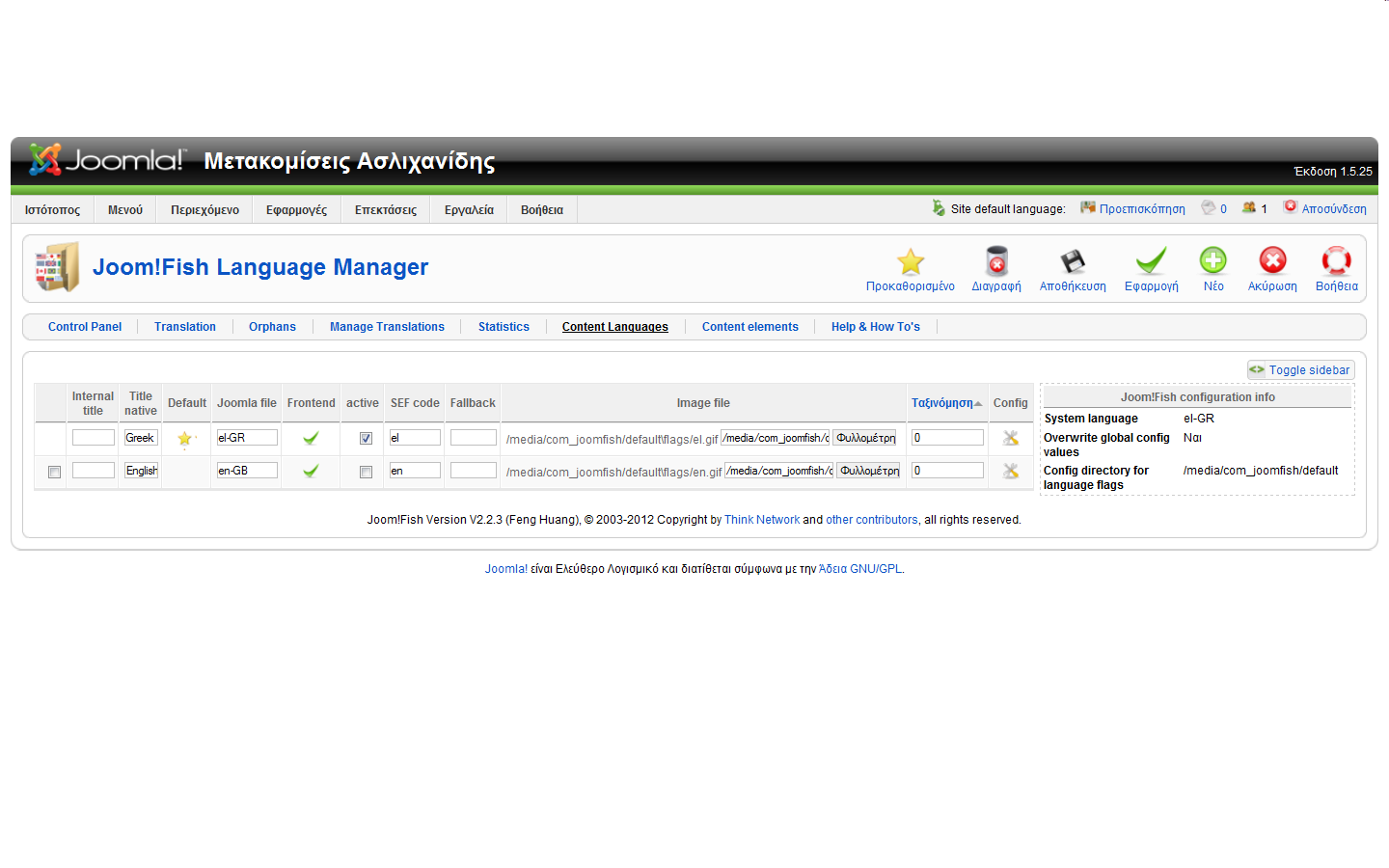Click the Διαγραφή trash icon
The width and height of the screenshot is (1389, 868).
pyautogui.click(x=996, y=261)
